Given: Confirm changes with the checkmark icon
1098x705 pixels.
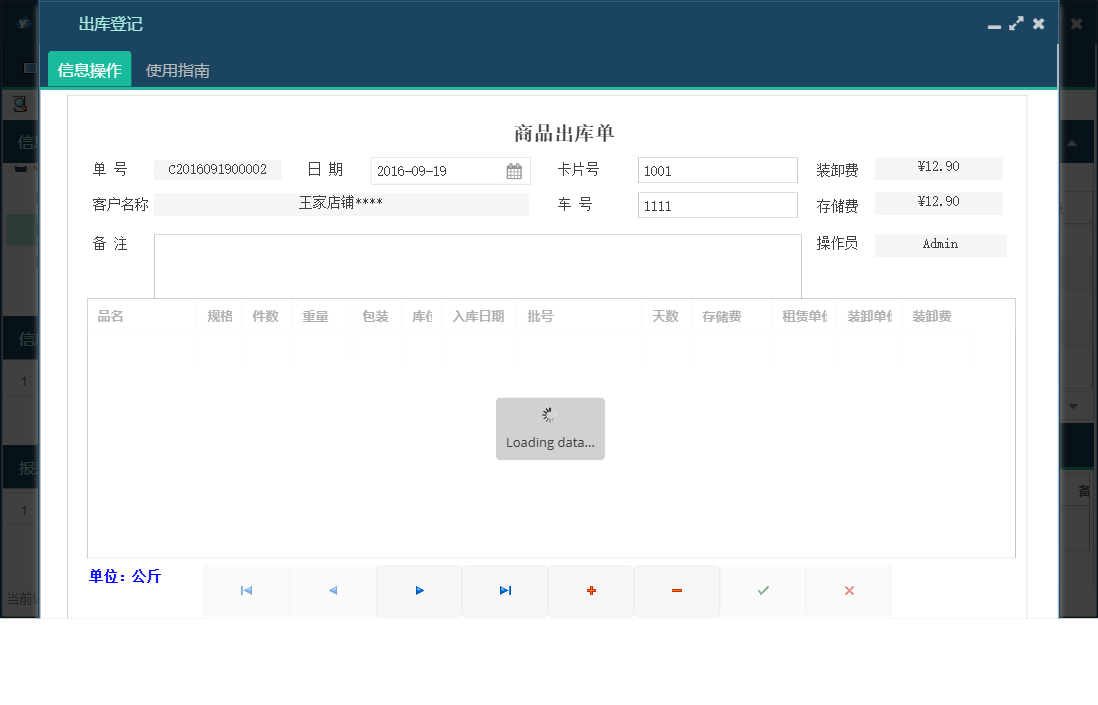Looking at the screenshot, I should click(x=762, y=590).
